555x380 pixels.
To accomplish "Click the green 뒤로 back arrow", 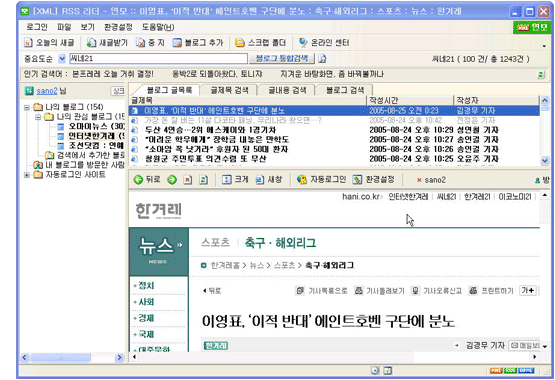I will pos(138,180).
